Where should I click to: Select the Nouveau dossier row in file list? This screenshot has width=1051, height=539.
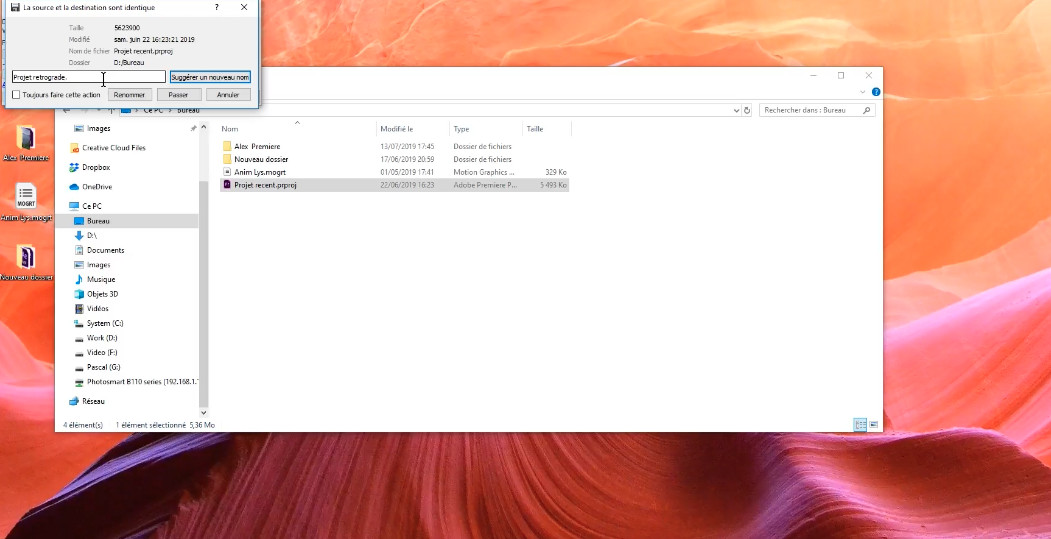[x=394, y=160]
